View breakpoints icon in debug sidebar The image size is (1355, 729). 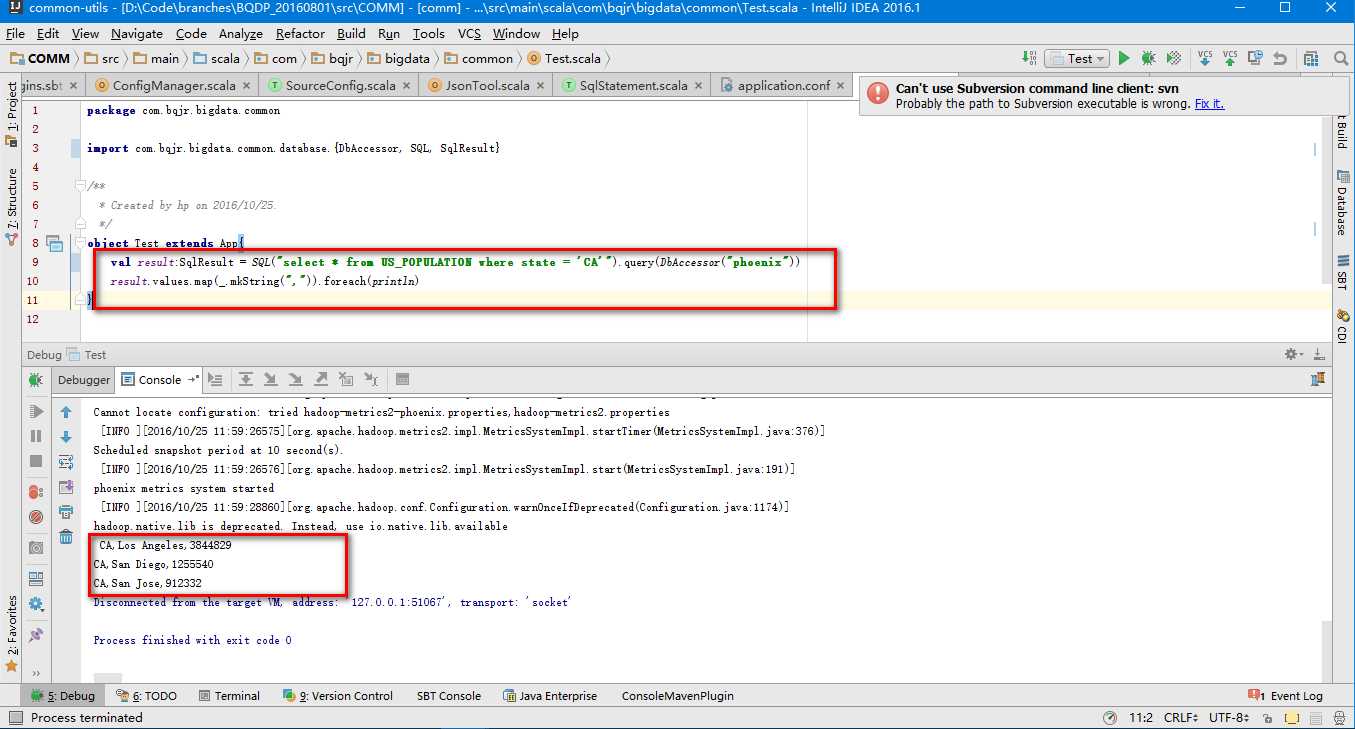click(x=36, y=492)
